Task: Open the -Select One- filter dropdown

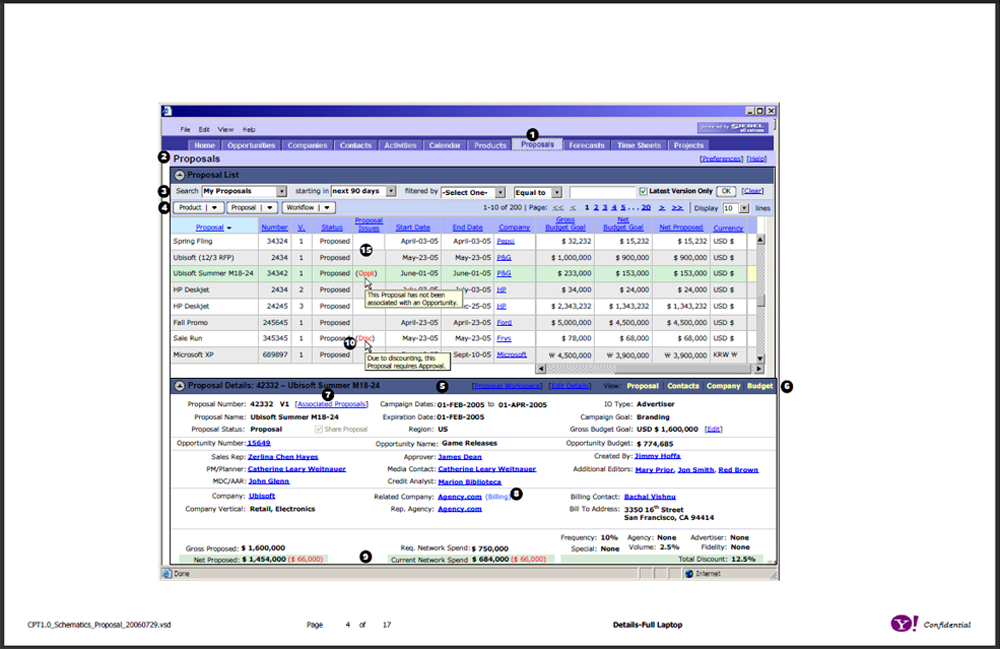Action: tap(500, 191)
